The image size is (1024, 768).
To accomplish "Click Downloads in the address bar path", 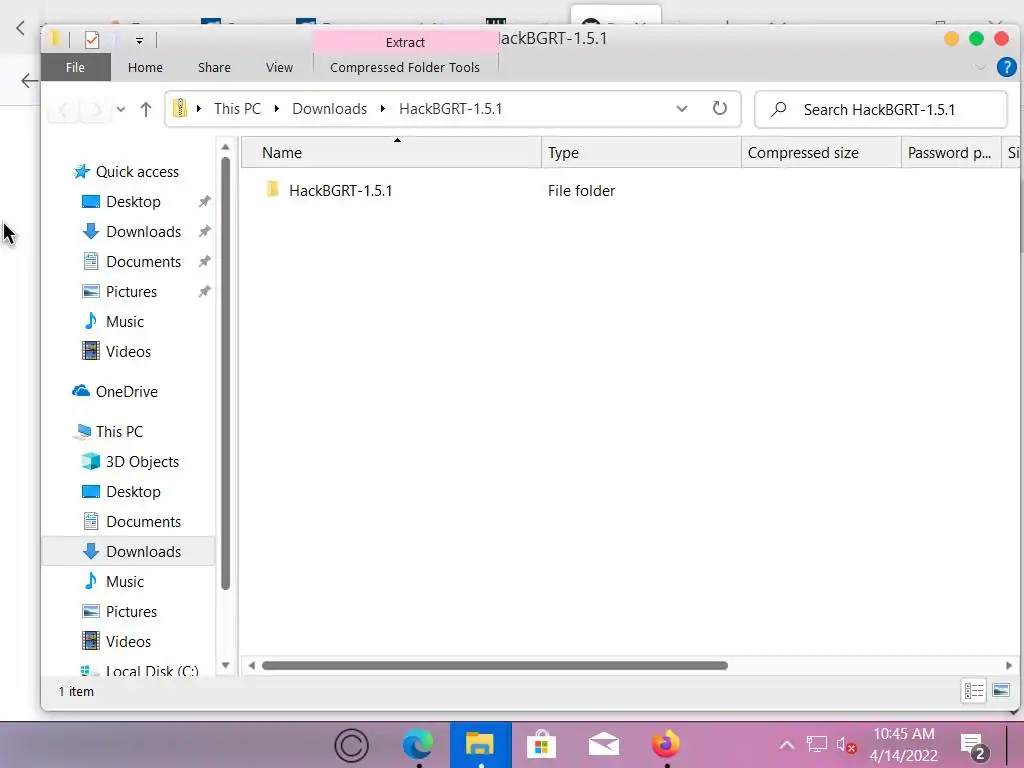I will pyautogui.click(x=329, y=108).
